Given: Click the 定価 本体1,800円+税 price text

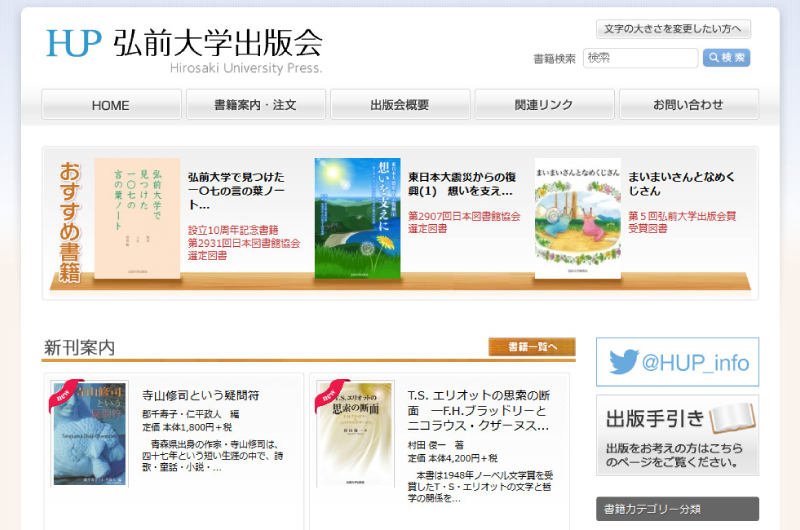Looking at the screenshot, I should [x=187, y=427].
